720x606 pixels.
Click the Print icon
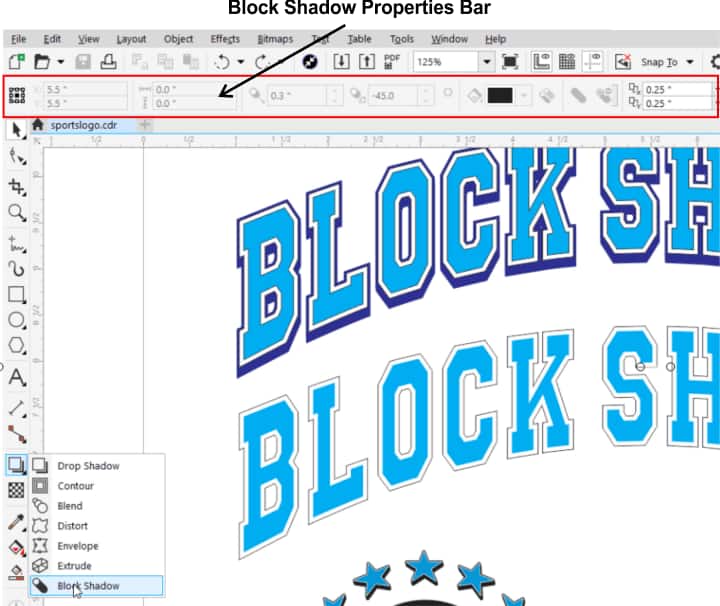pos(108,62)
